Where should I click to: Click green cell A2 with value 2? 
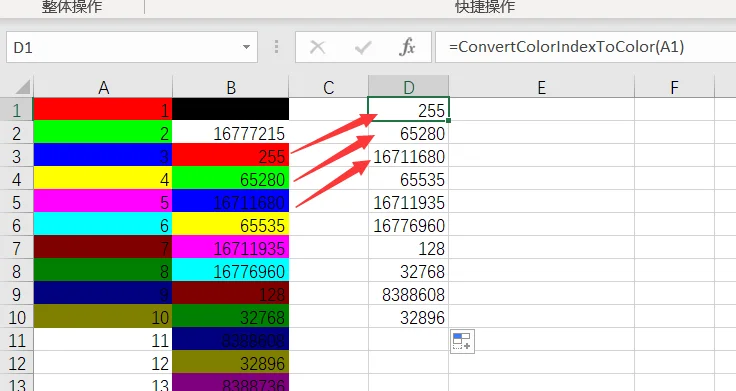(103, 132)
